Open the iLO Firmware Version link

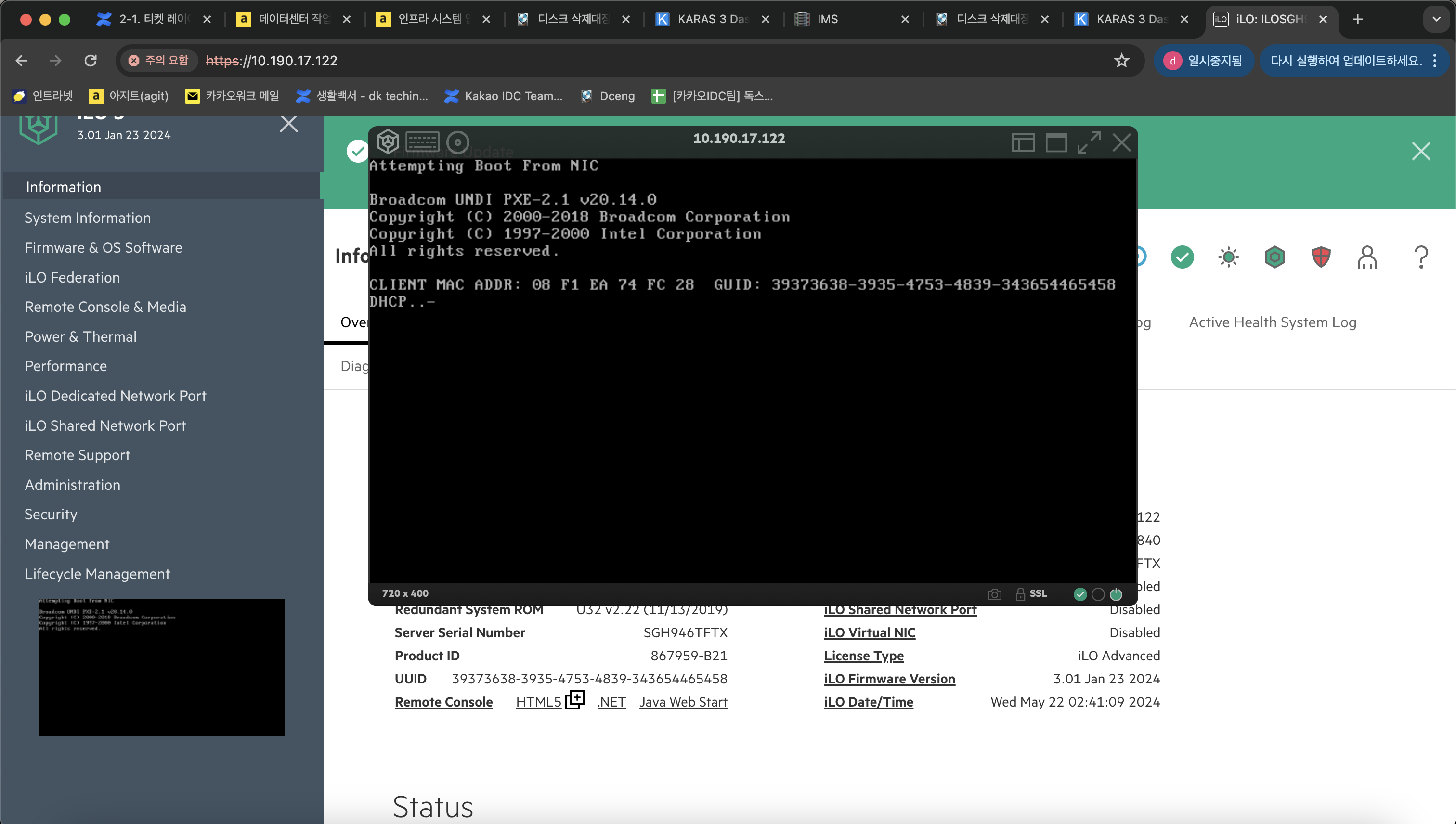click(889, 679)
